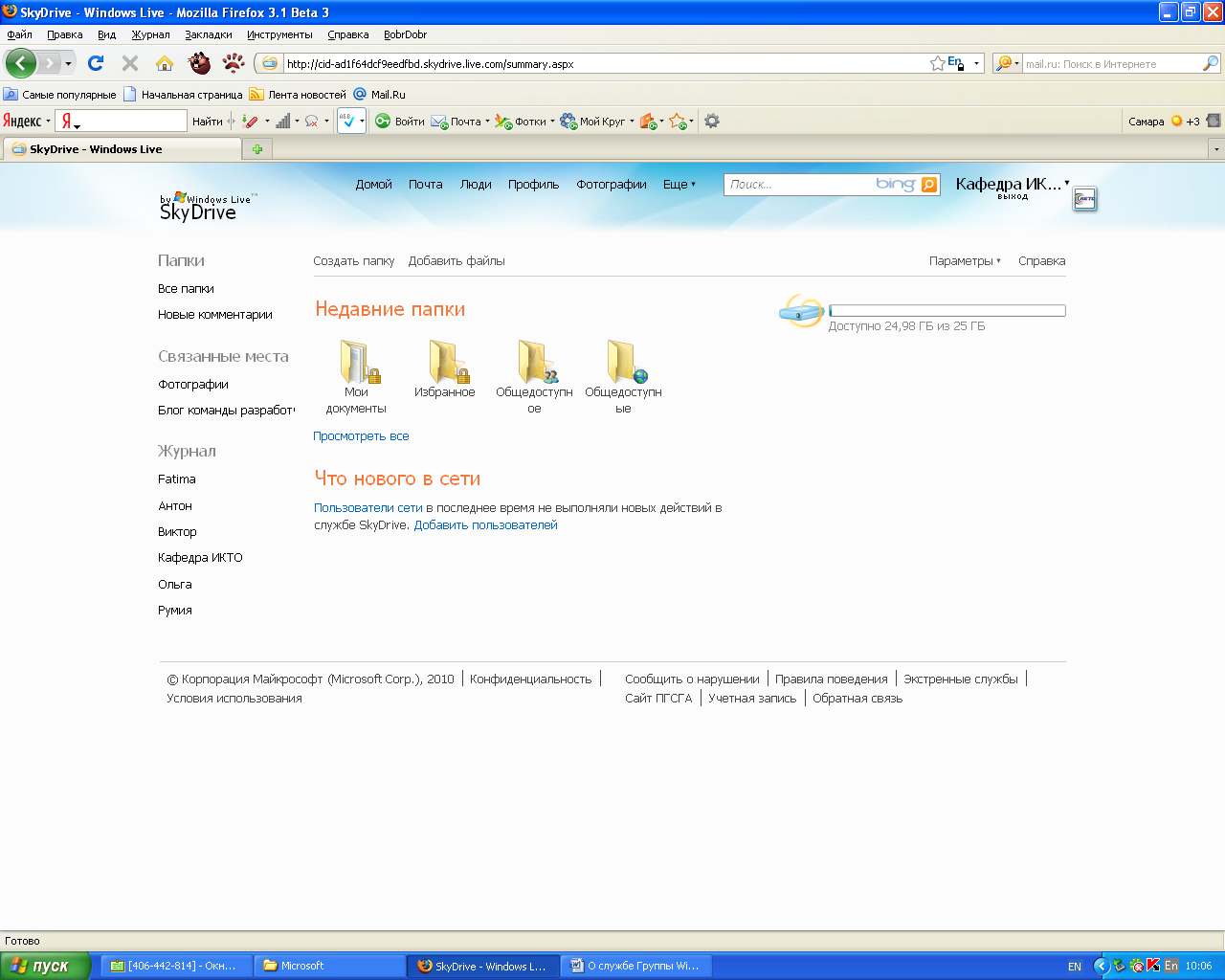Click in the Bing Поиск search field
Viewport: 1225px width, 980px height.
[x=800, y=185]
